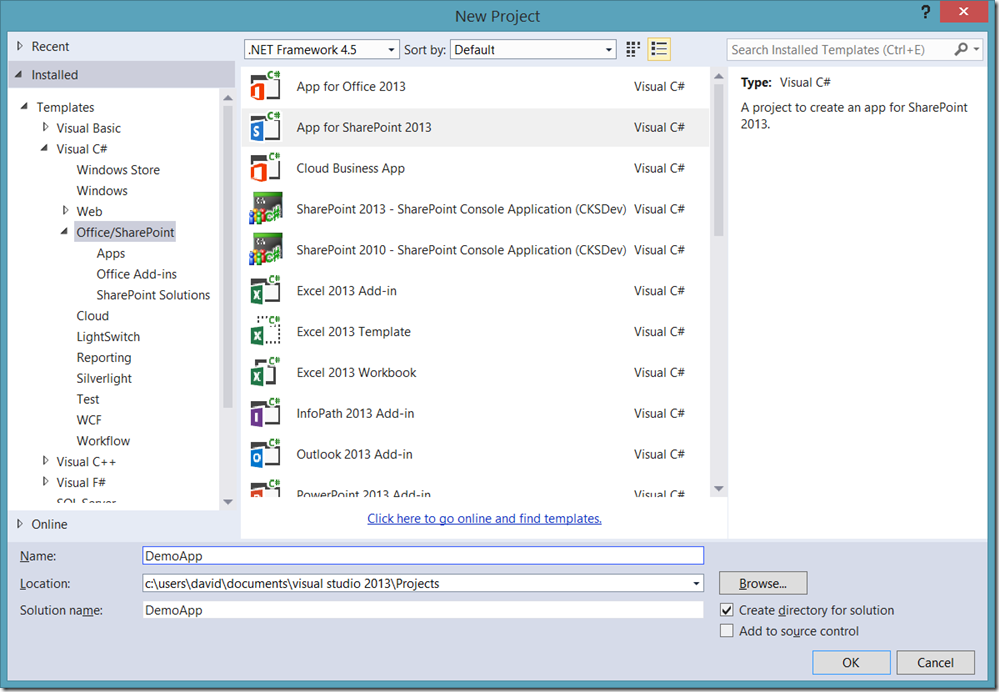Select the LightSwitch category
The image size is (999, 692).
pyautogui.click(x=108, y=336)
